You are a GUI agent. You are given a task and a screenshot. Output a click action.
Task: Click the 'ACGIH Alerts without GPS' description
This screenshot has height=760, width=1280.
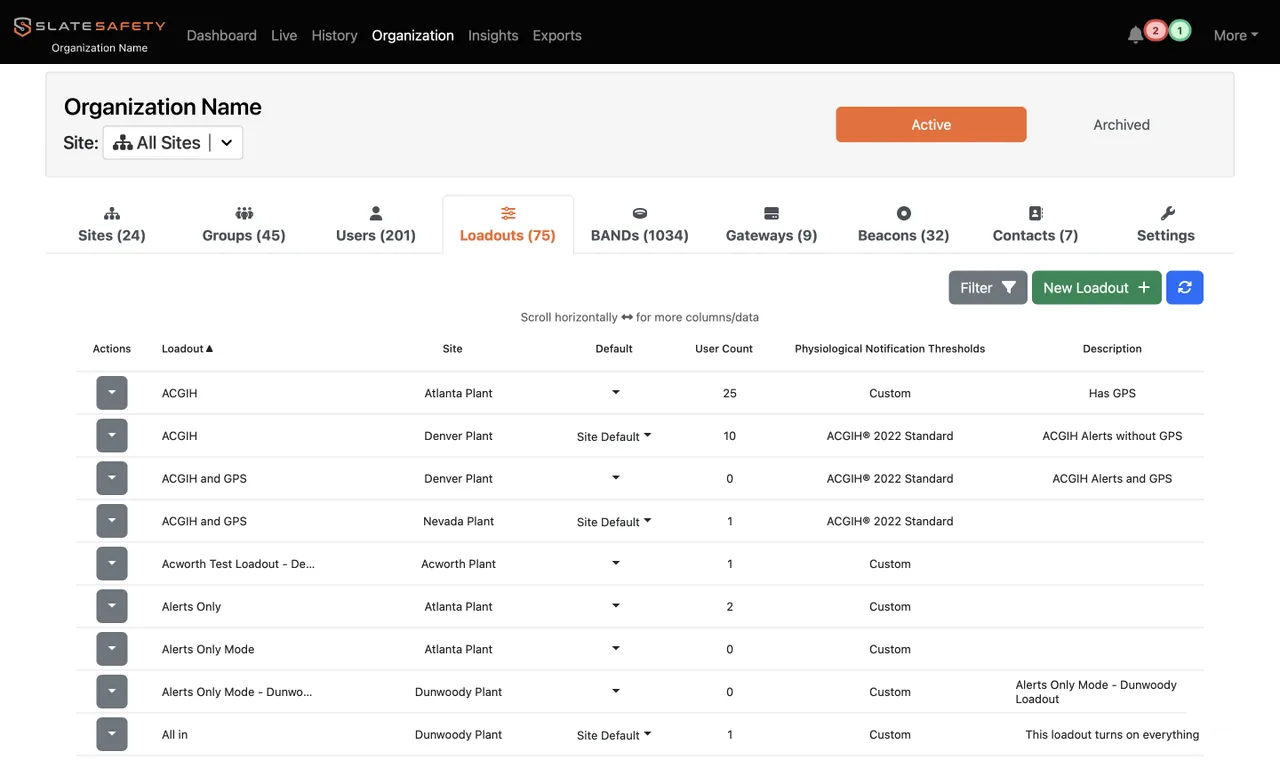pyautogui.click(x=1112, y=436)
